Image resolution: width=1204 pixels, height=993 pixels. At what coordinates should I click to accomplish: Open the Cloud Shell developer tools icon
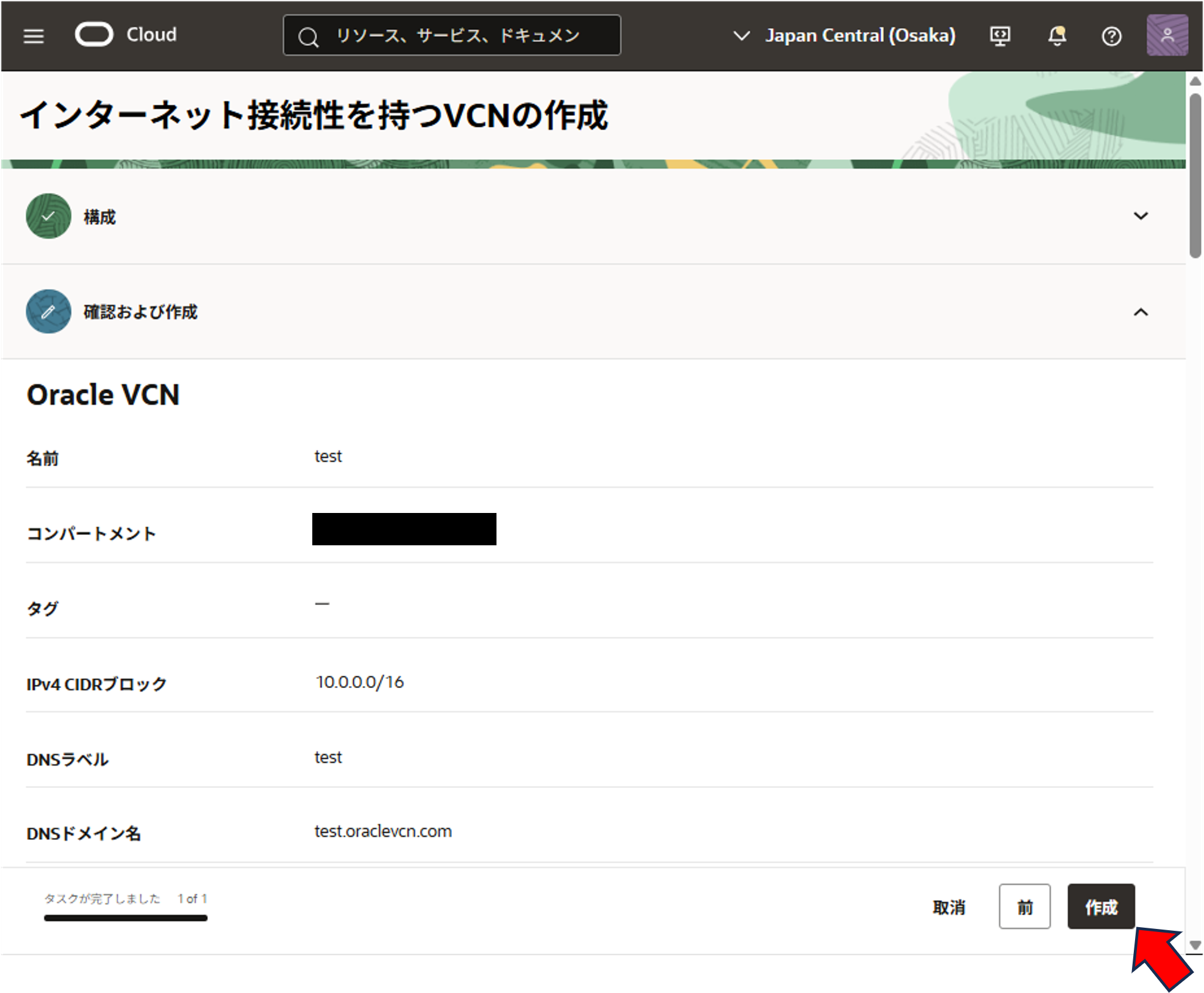tap(1000, 36)
